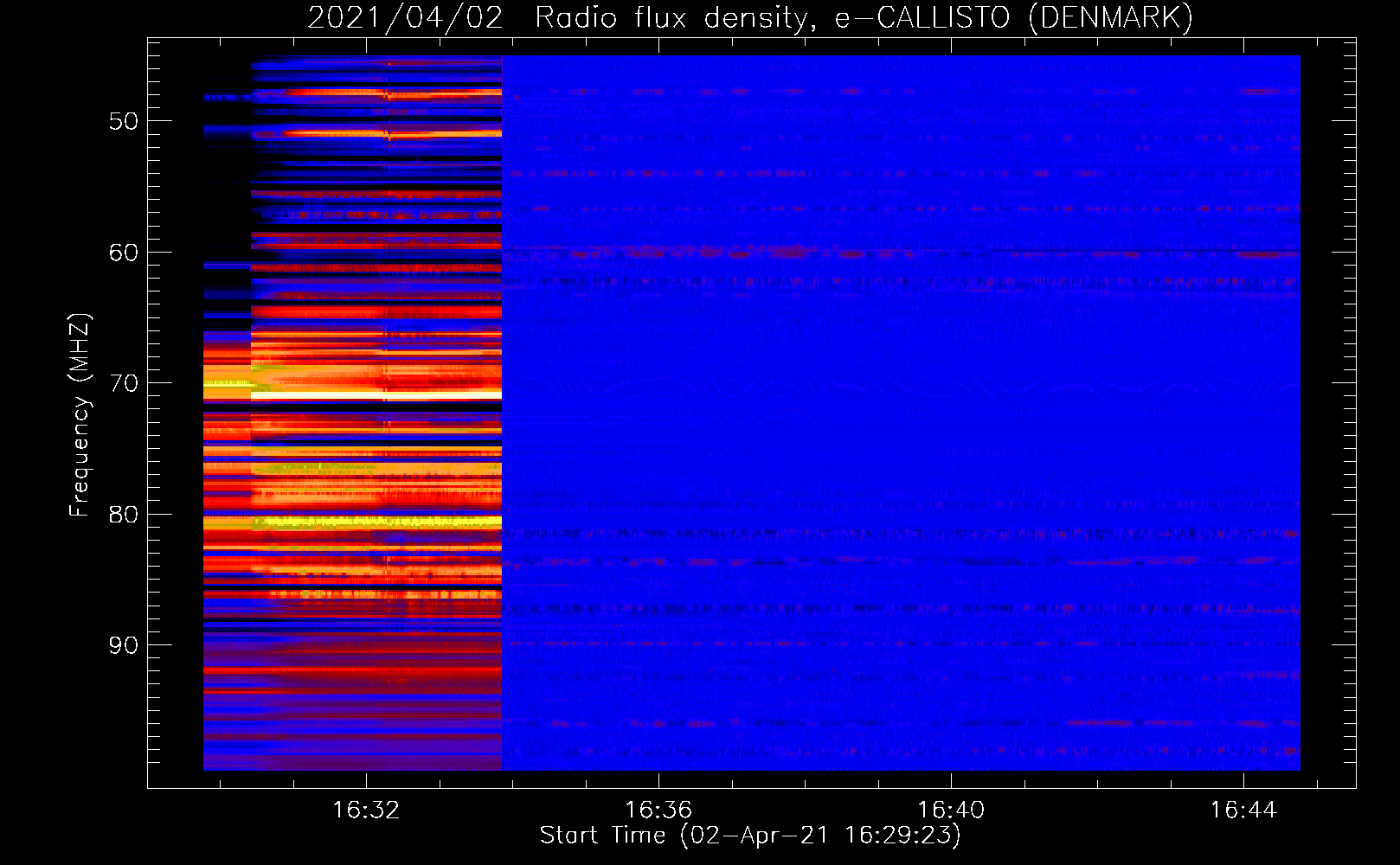Click the 70 MHz frequency tick label
The image size is (1400, 865).
124,383
